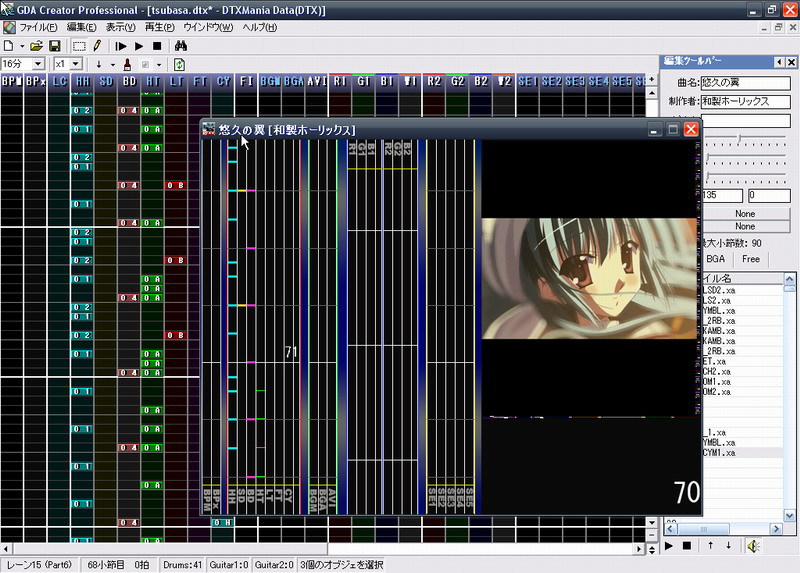Screen dimensions: 800x573
Task: Select the ET.xa file row
Action: coord(742,361)
